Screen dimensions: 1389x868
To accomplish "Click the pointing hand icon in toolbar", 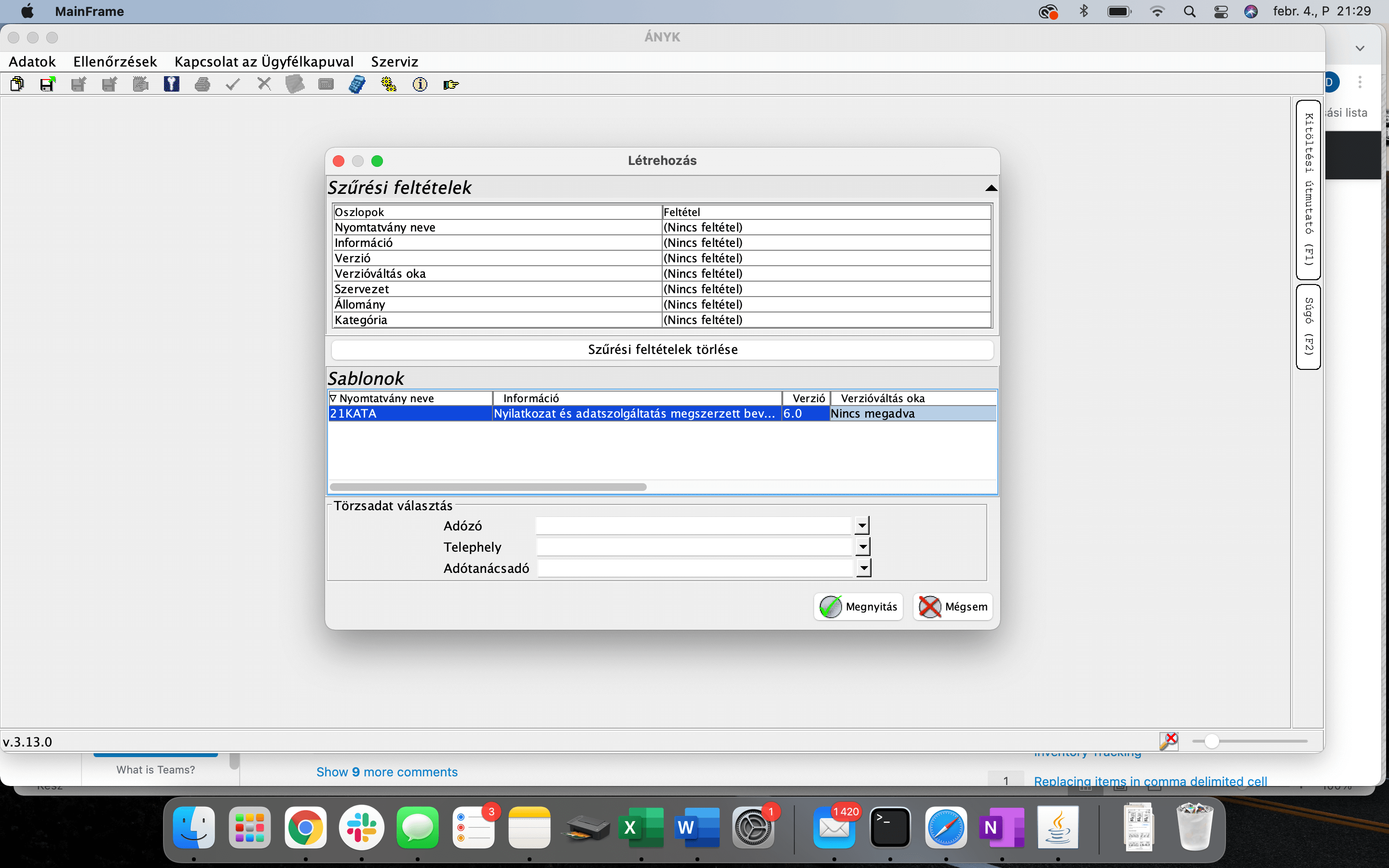I will coord(451,84).
